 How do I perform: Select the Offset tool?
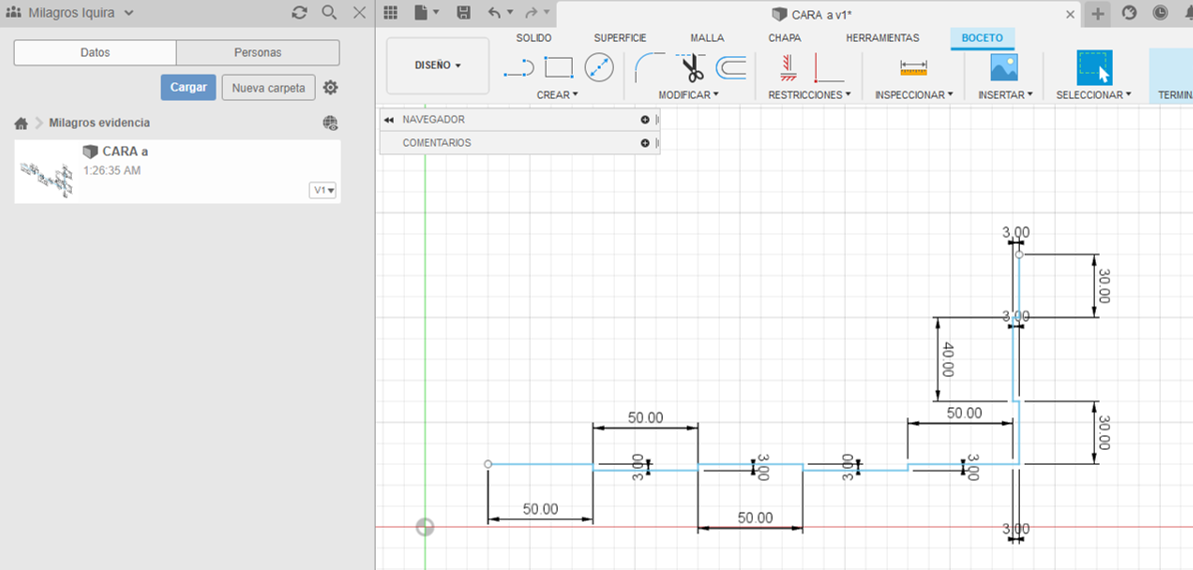pos(730,68)
